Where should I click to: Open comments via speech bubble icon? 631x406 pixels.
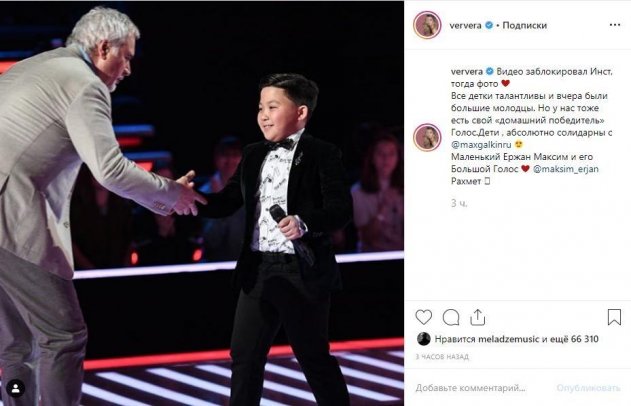[451, 317]
